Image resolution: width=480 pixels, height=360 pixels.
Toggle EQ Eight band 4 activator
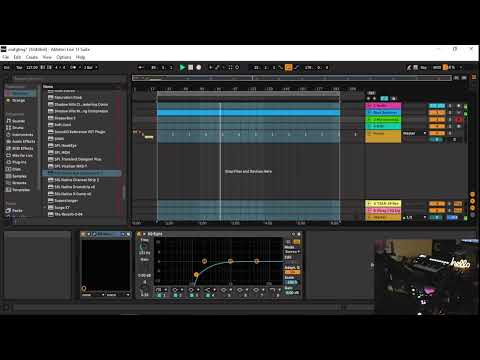(x=208, y=295)
